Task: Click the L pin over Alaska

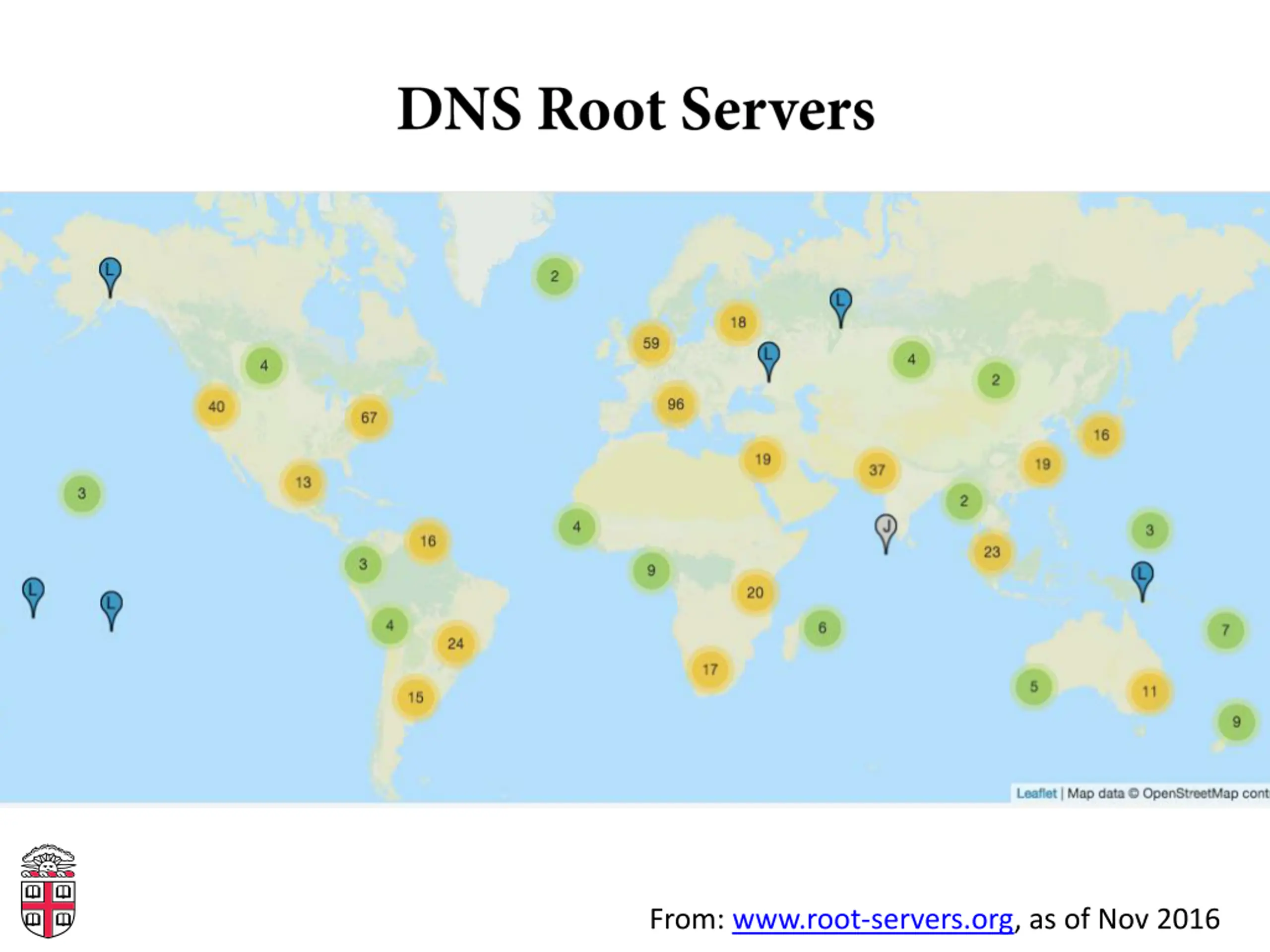Action: [x=110, y=278]
